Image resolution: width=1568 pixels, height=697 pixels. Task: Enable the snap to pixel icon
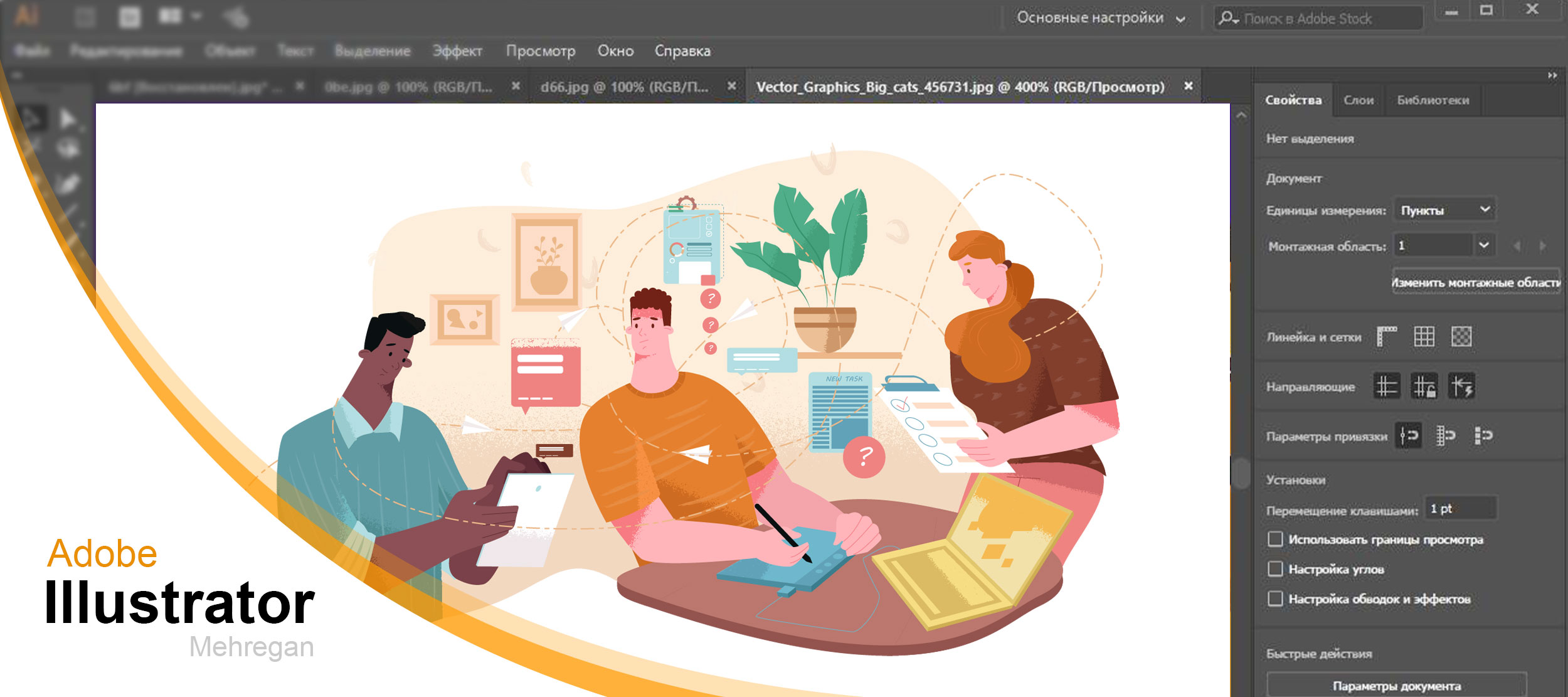(x=1483, y=435)
